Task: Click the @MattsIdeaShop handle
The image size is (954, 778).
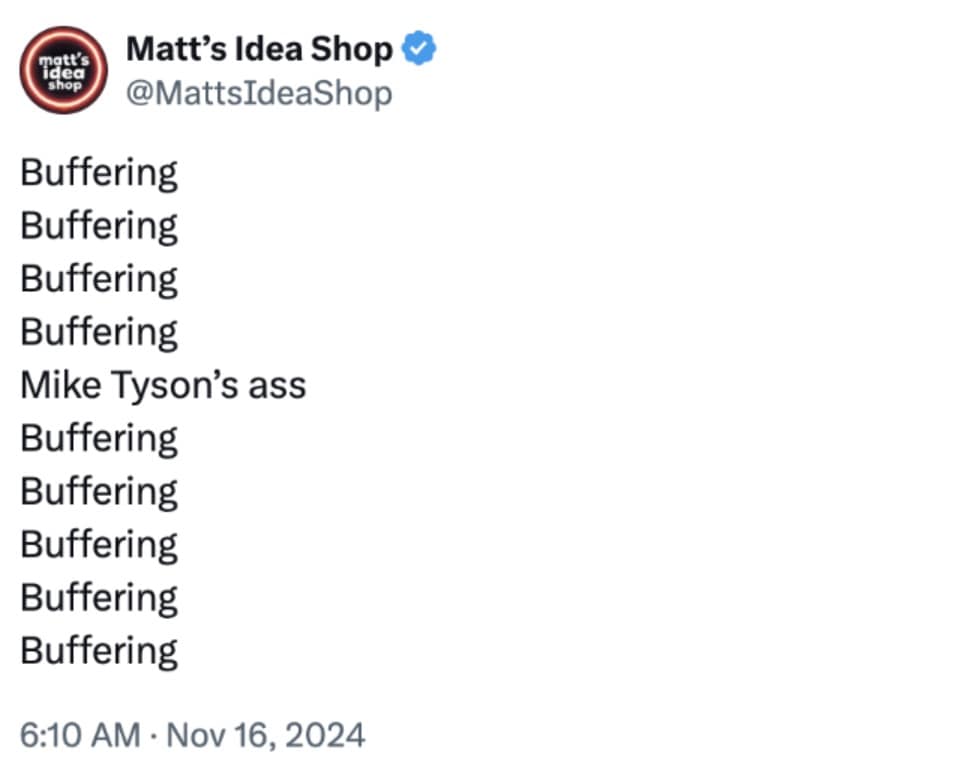Action: 259,94
